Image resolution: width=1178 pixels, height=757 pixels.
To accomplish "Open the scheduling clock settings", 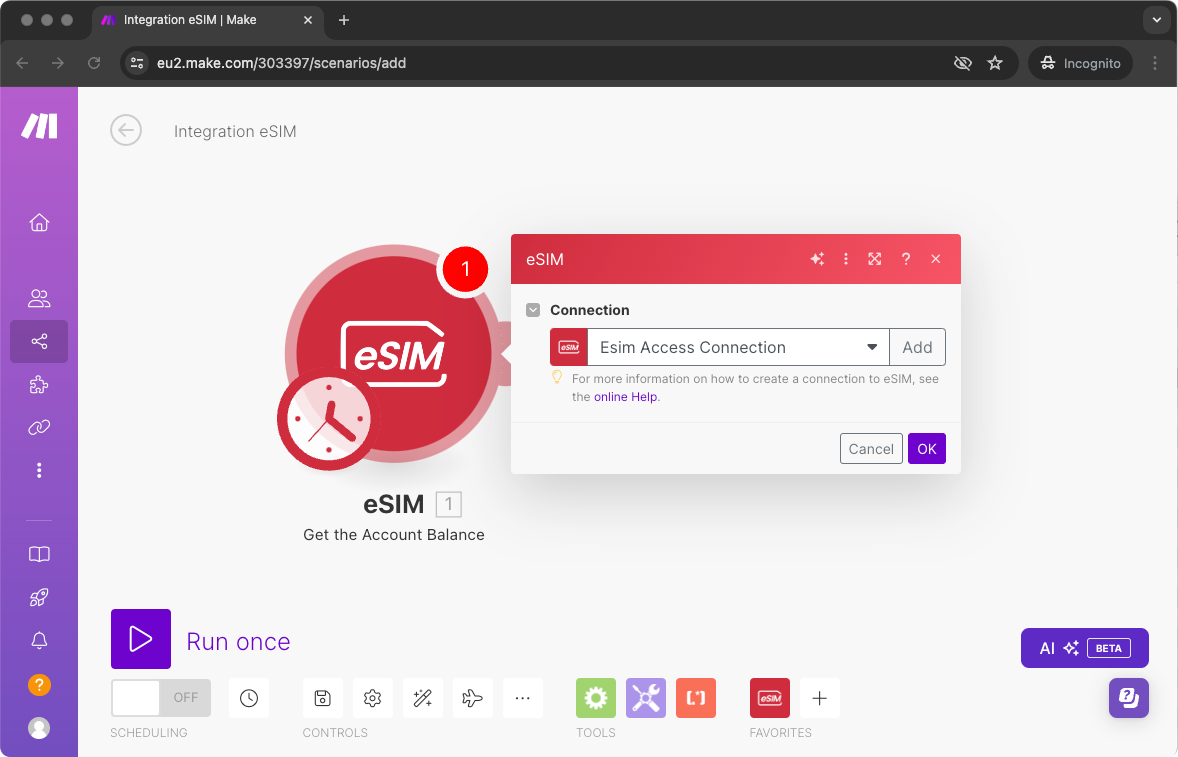I will 248,697.
